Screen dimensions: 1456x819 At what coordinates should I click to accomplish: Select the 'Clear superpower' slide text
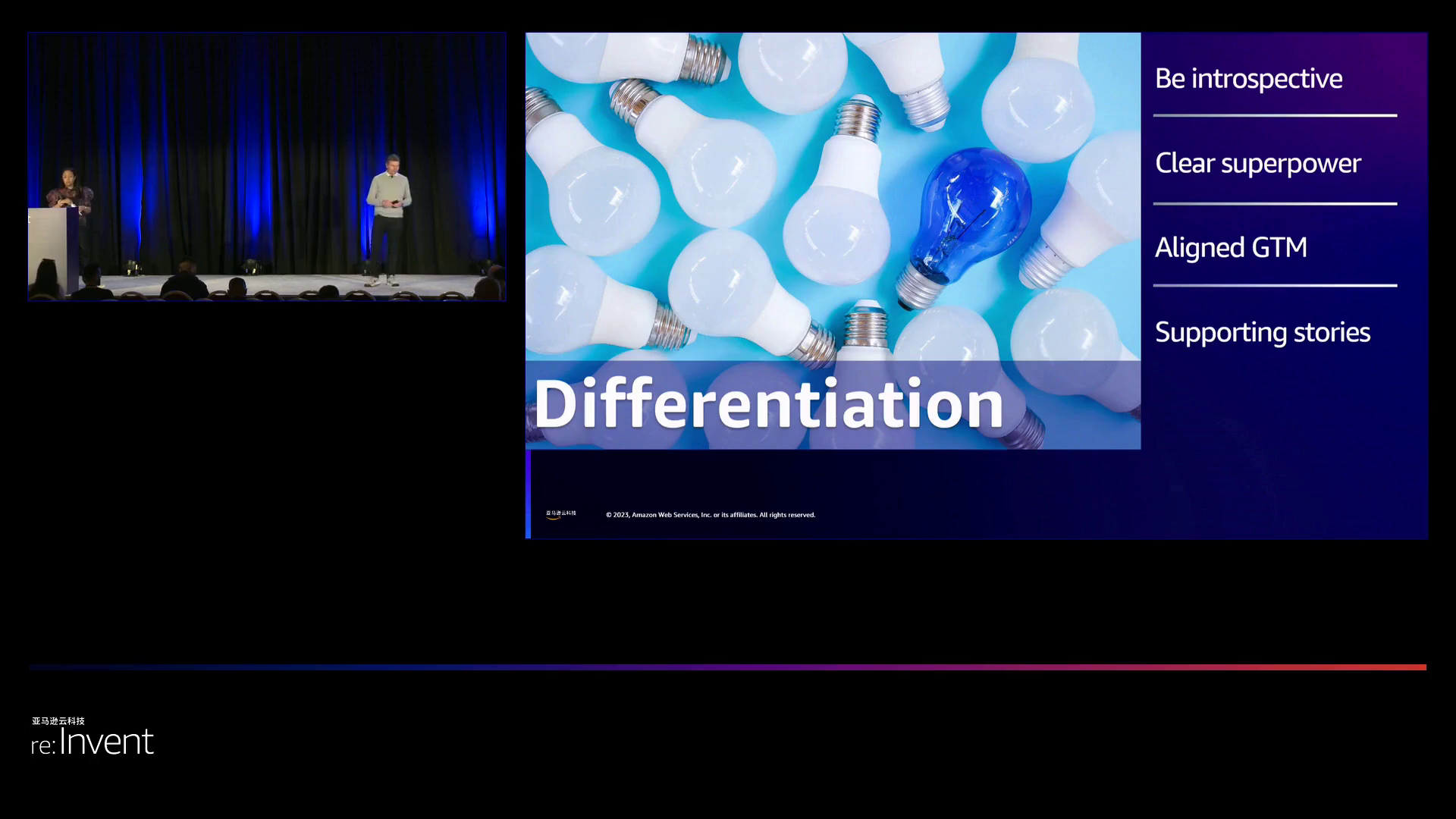(x=1257, y=164)
